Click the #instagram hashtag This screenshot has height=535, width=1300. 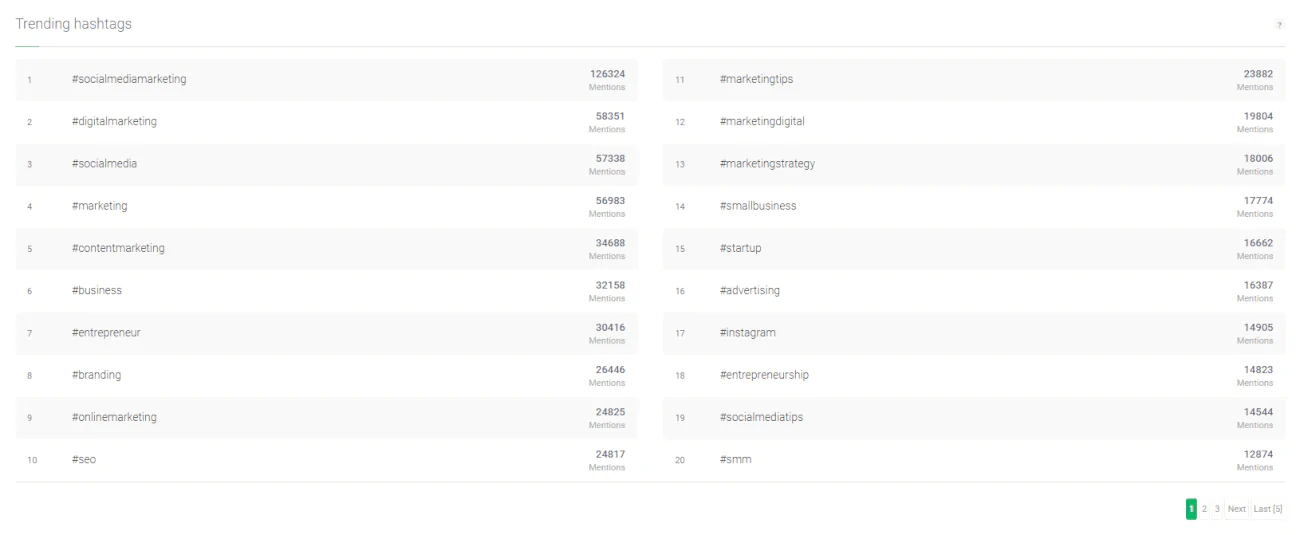[x=747, y=333]
